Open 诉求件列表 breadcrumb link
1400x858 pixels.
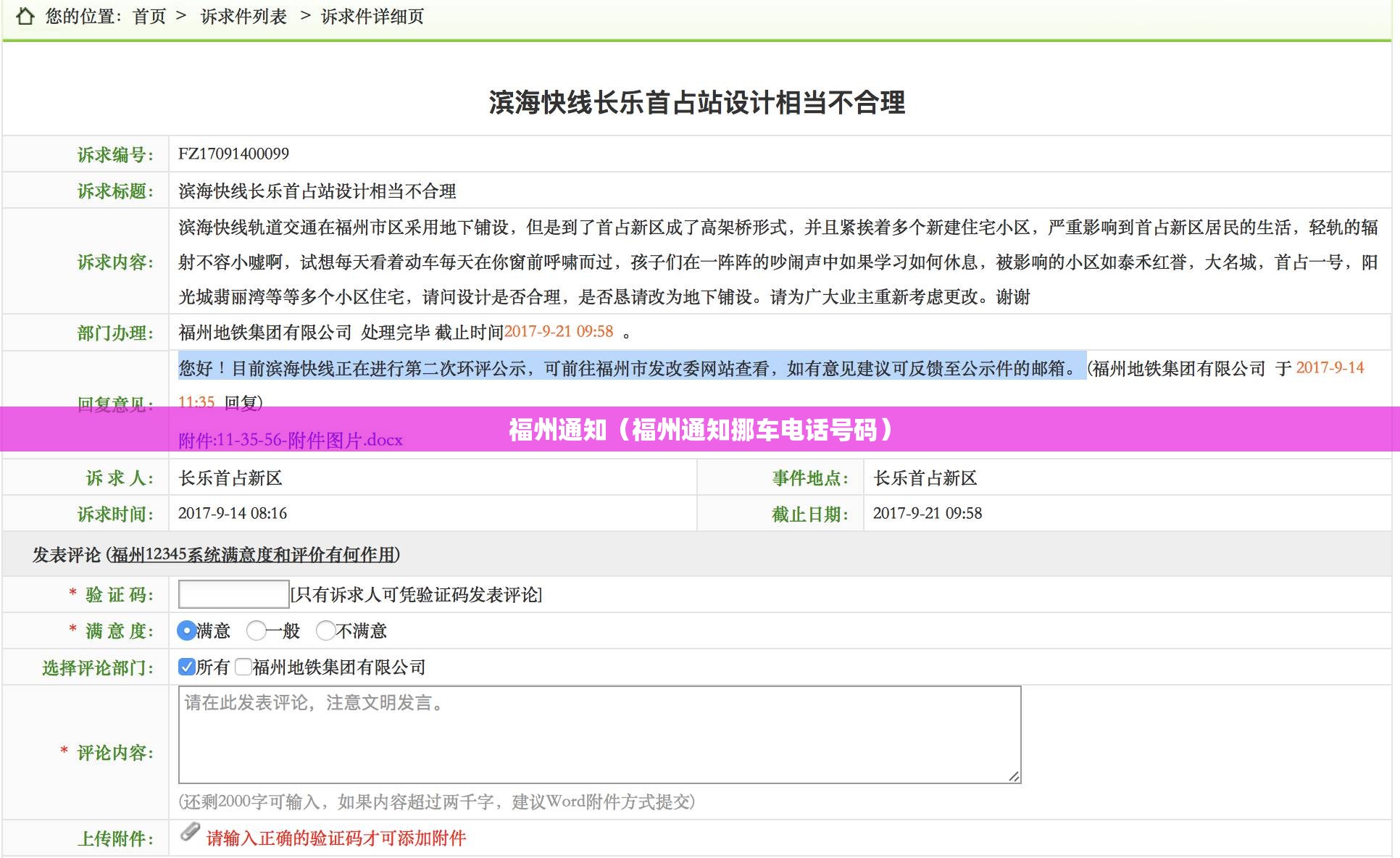243,16
